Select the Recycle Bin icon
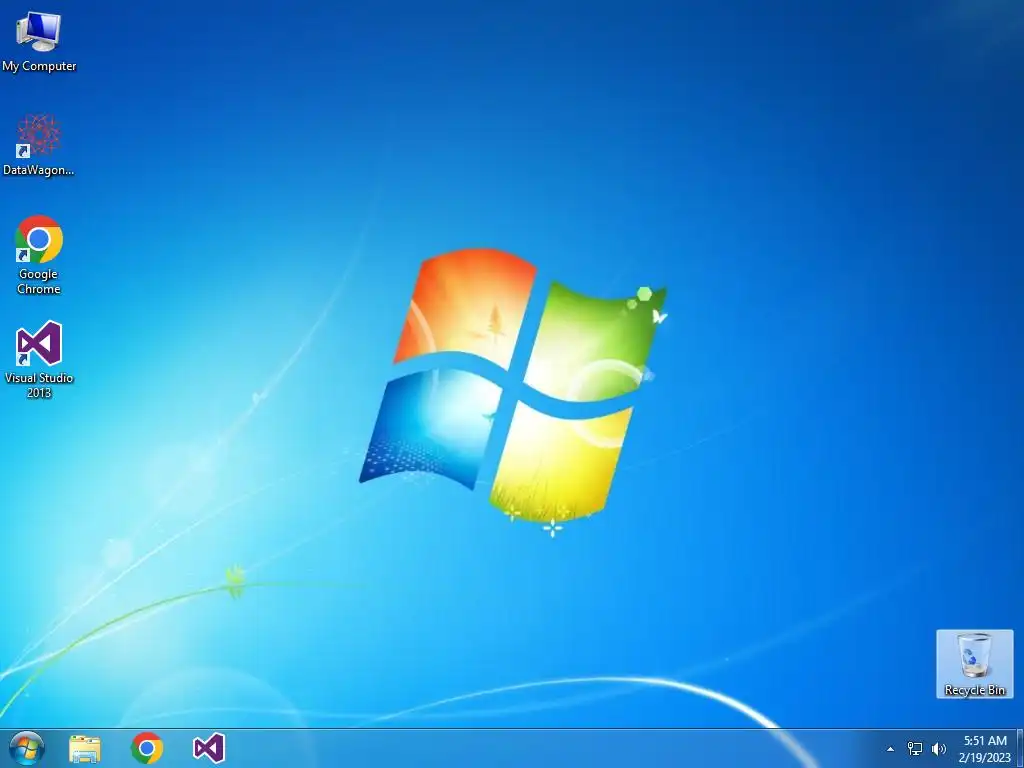 pyautogui.click(x=974, y=664)
